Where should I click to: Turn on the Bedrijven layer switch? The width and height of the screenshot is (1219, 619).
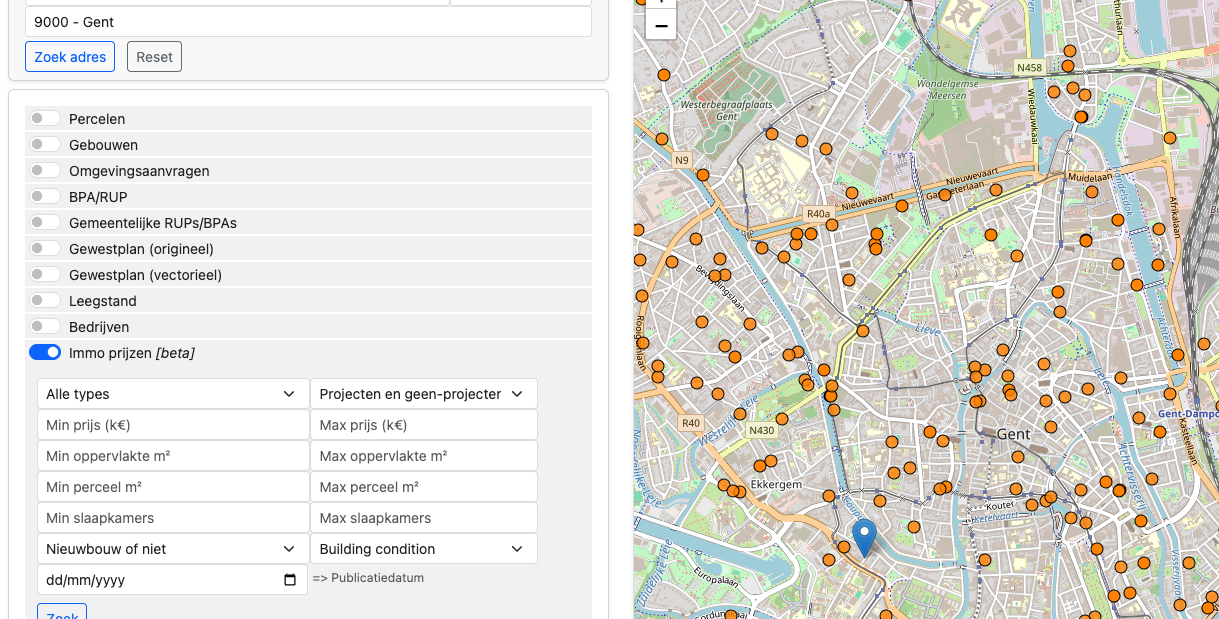point(45,326)
